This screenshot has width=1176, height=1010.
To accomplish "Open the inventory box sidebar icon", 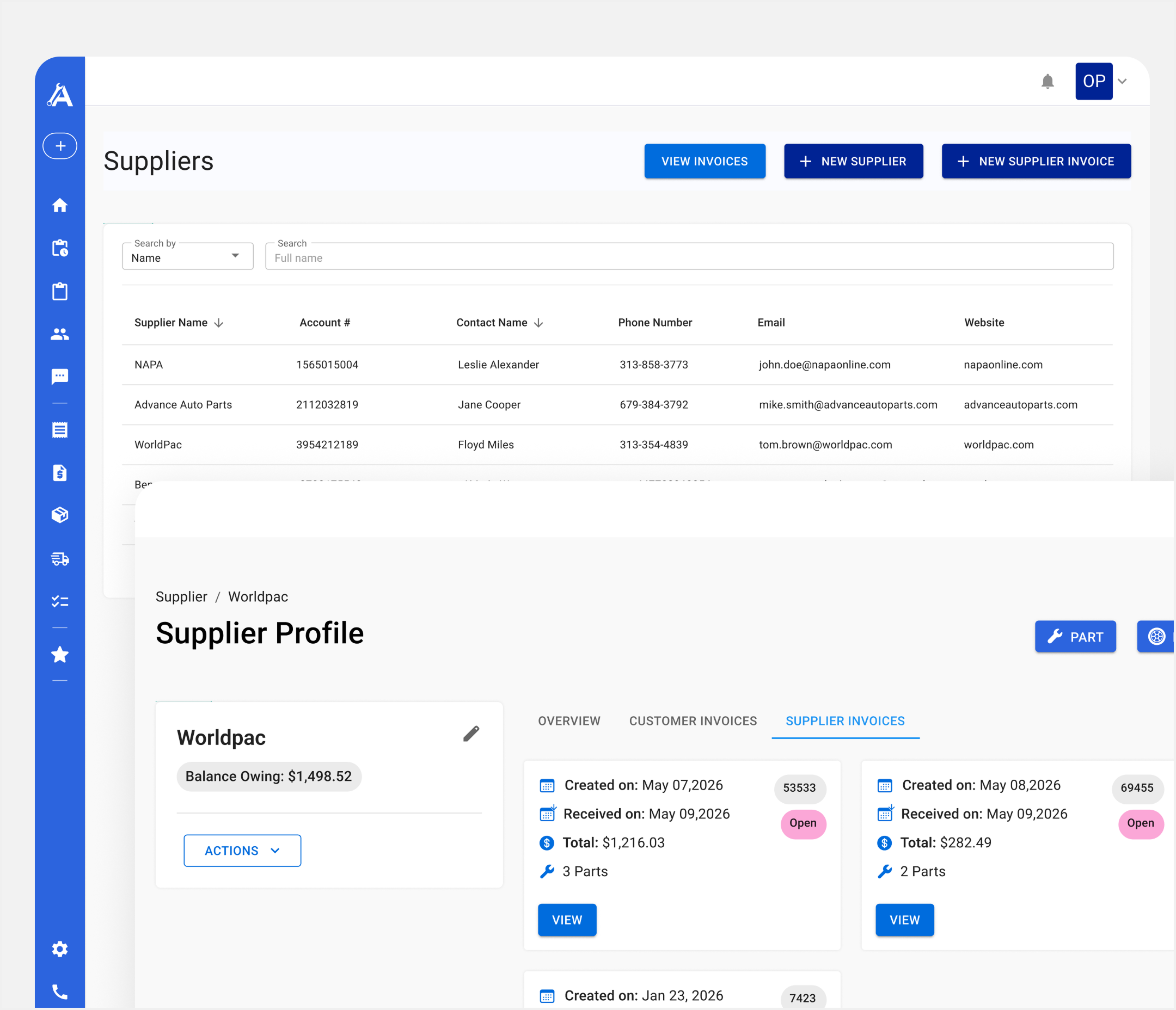I will pos(59,515).
